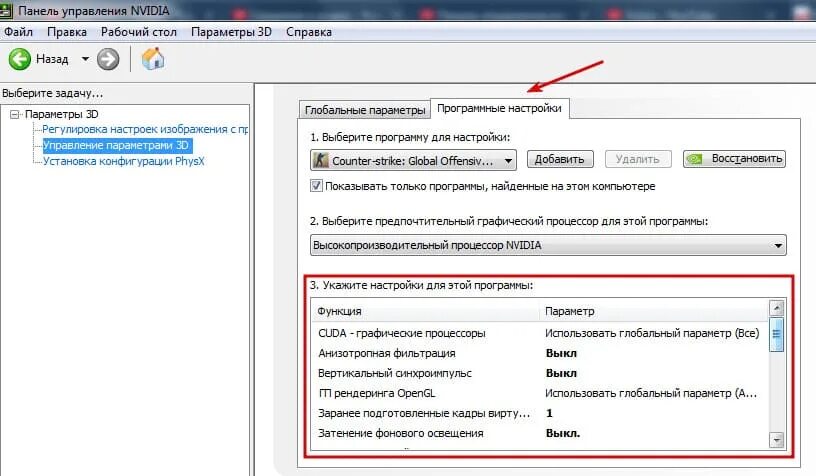816x476 pixels.
Task: Click the Назад label
Action: (52, 59)
